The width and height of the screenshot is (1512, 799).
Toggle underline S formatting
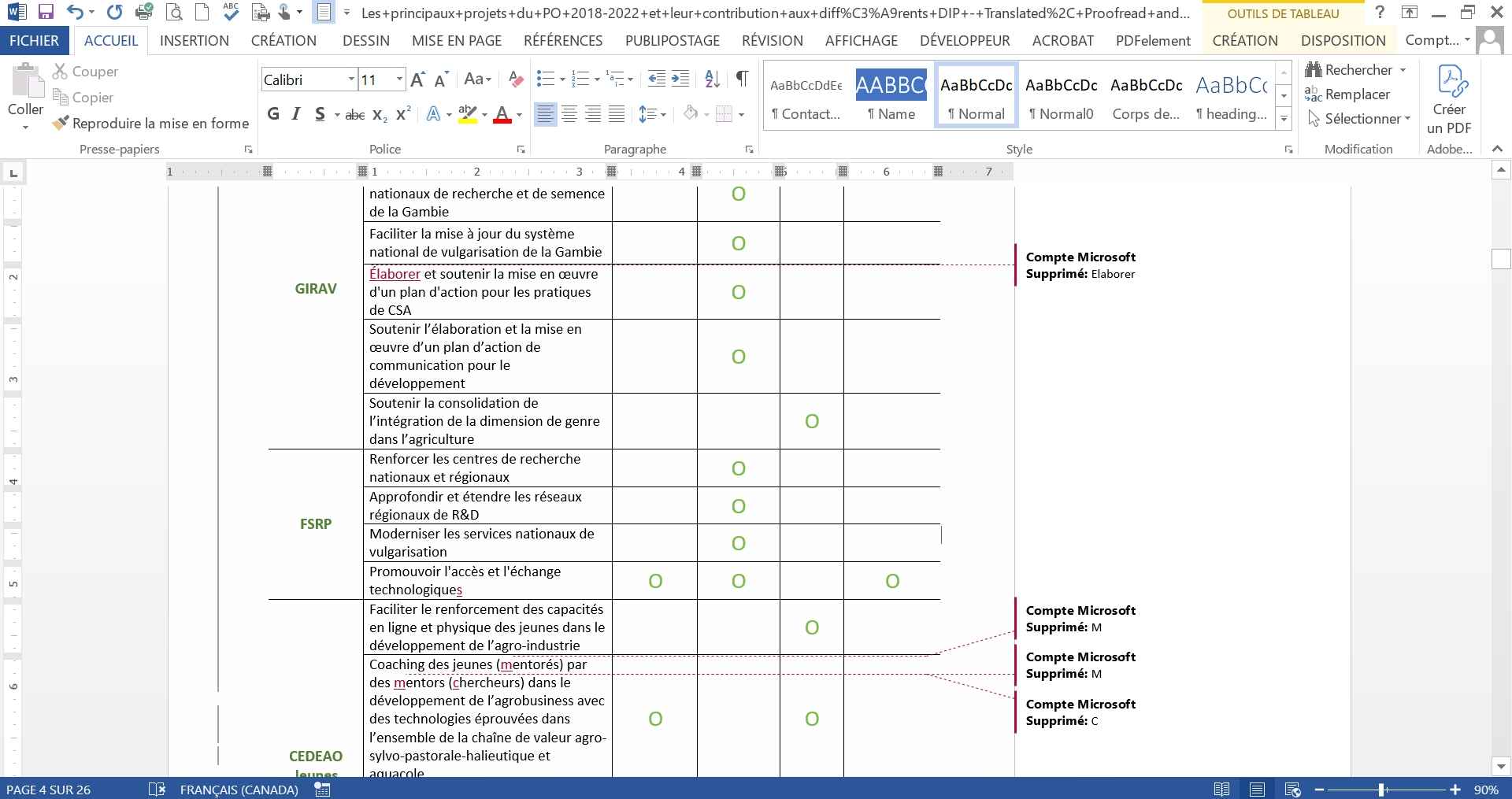(x=320, y=114)
